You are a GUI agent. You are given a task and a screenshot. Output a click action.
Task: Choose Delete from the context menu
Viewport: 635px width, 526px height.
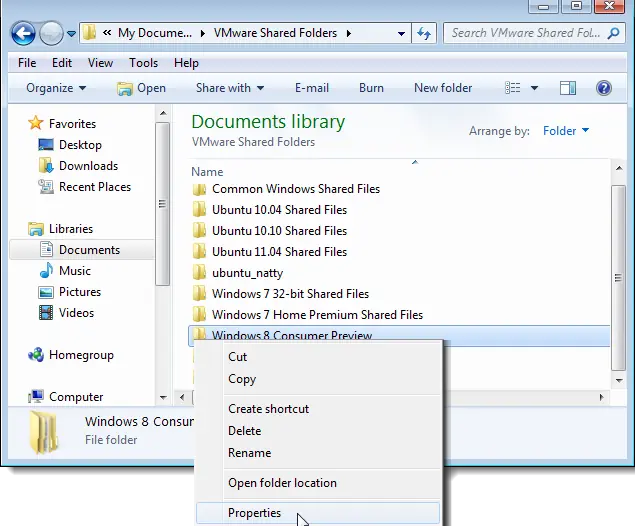[319, 430]
